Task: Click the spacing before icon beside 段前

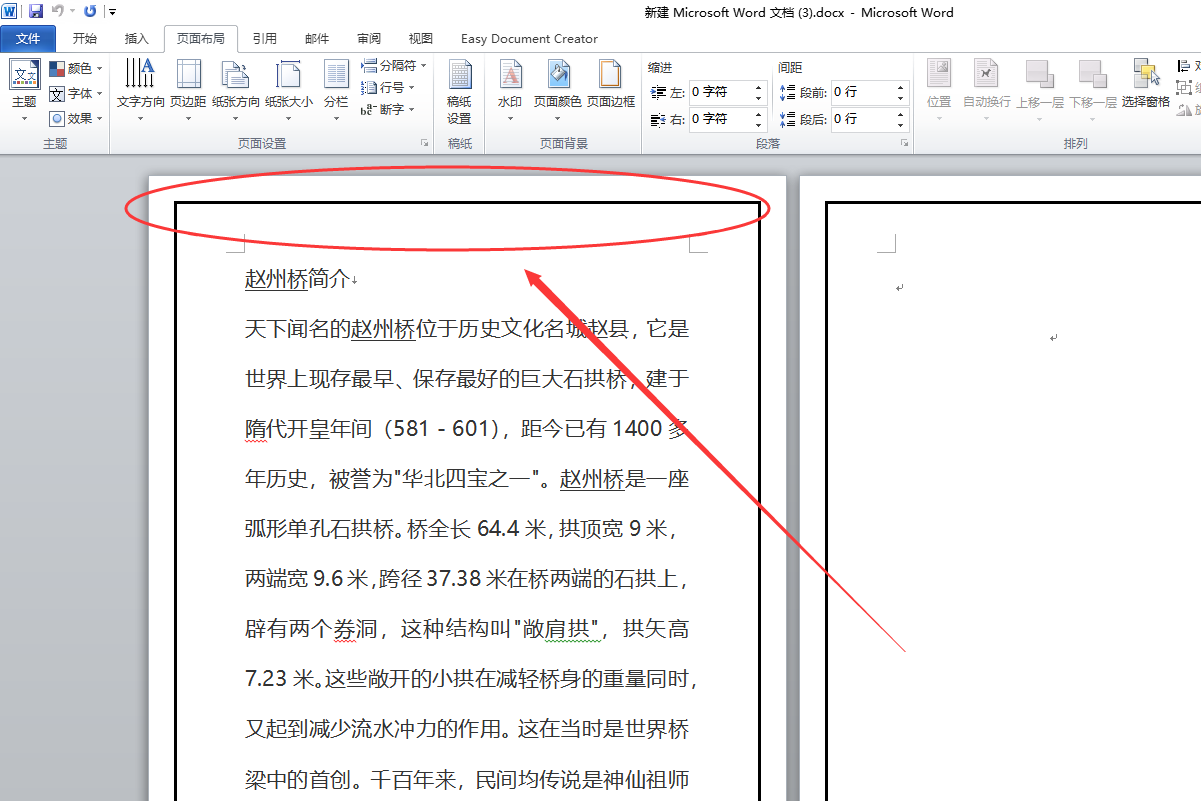Action: [x=787, y=92]
